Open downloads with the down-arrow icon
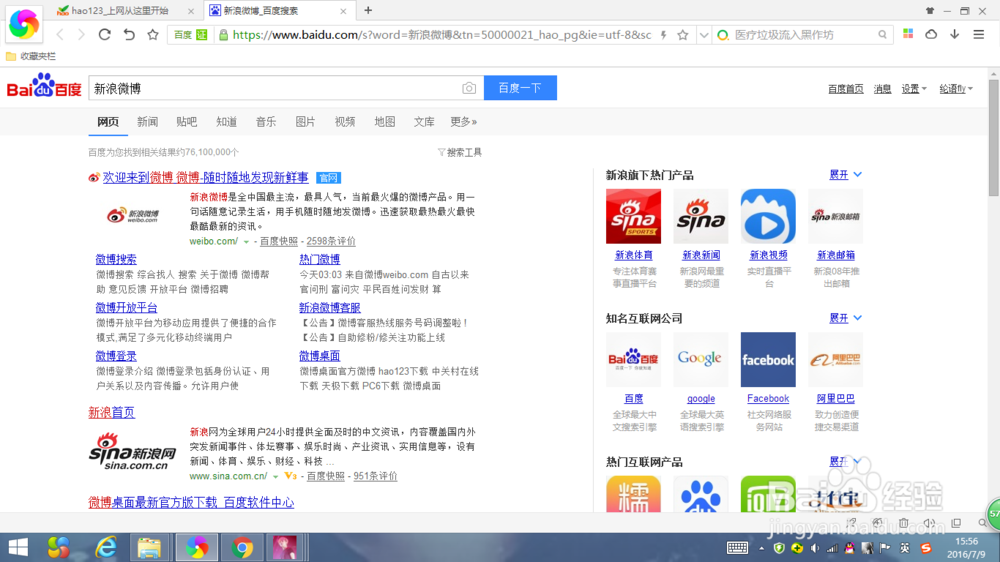Screen dimensions: 1000x562 tap(955, 34)
